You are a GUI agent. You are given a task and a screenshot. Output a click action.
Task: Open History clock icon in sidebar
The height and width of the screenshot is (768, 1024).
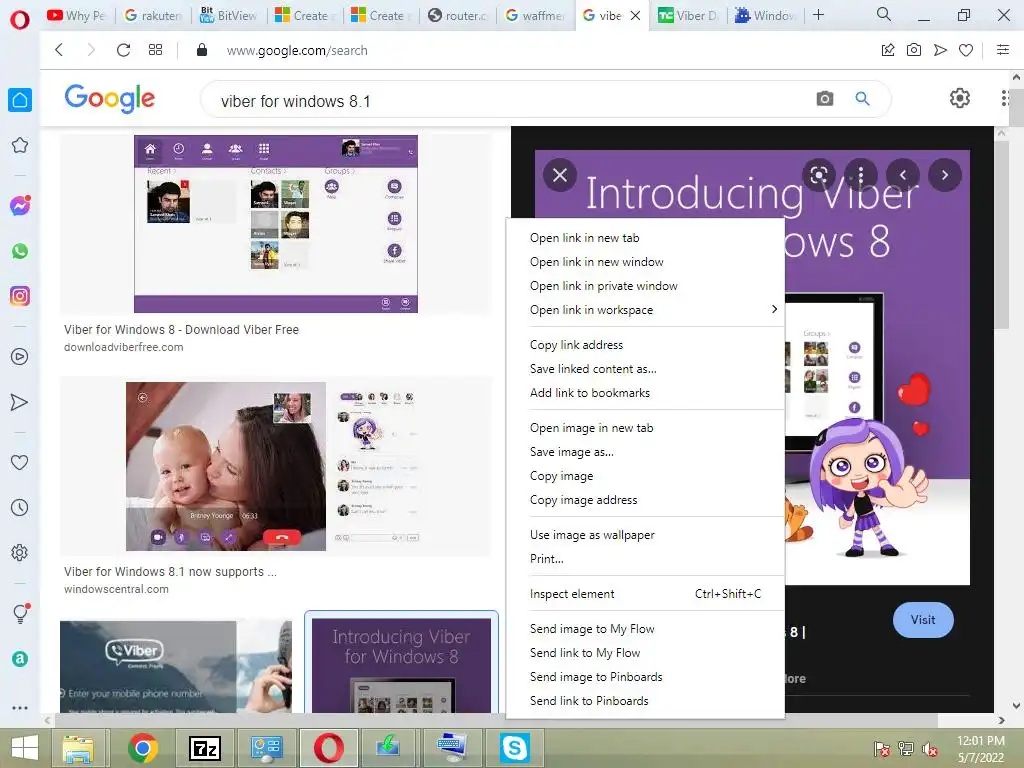(x=20, y=507)
